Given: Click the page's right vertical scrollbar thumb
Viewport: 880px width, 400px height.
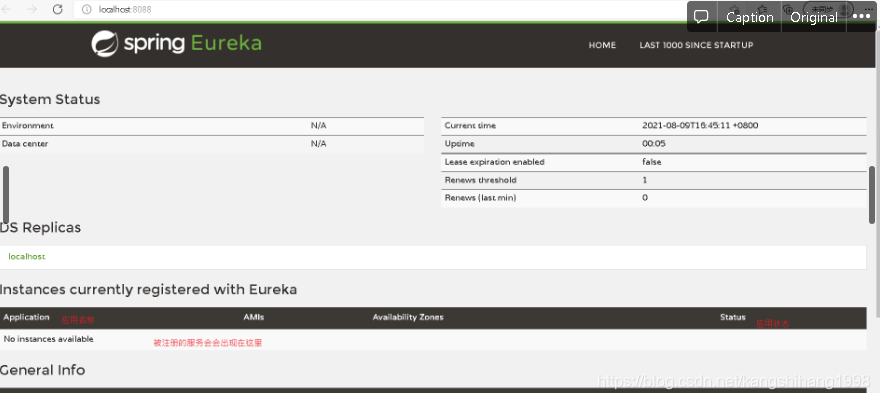Looking at the screenshot, I should pyautogui.click(x=872, y=195).
